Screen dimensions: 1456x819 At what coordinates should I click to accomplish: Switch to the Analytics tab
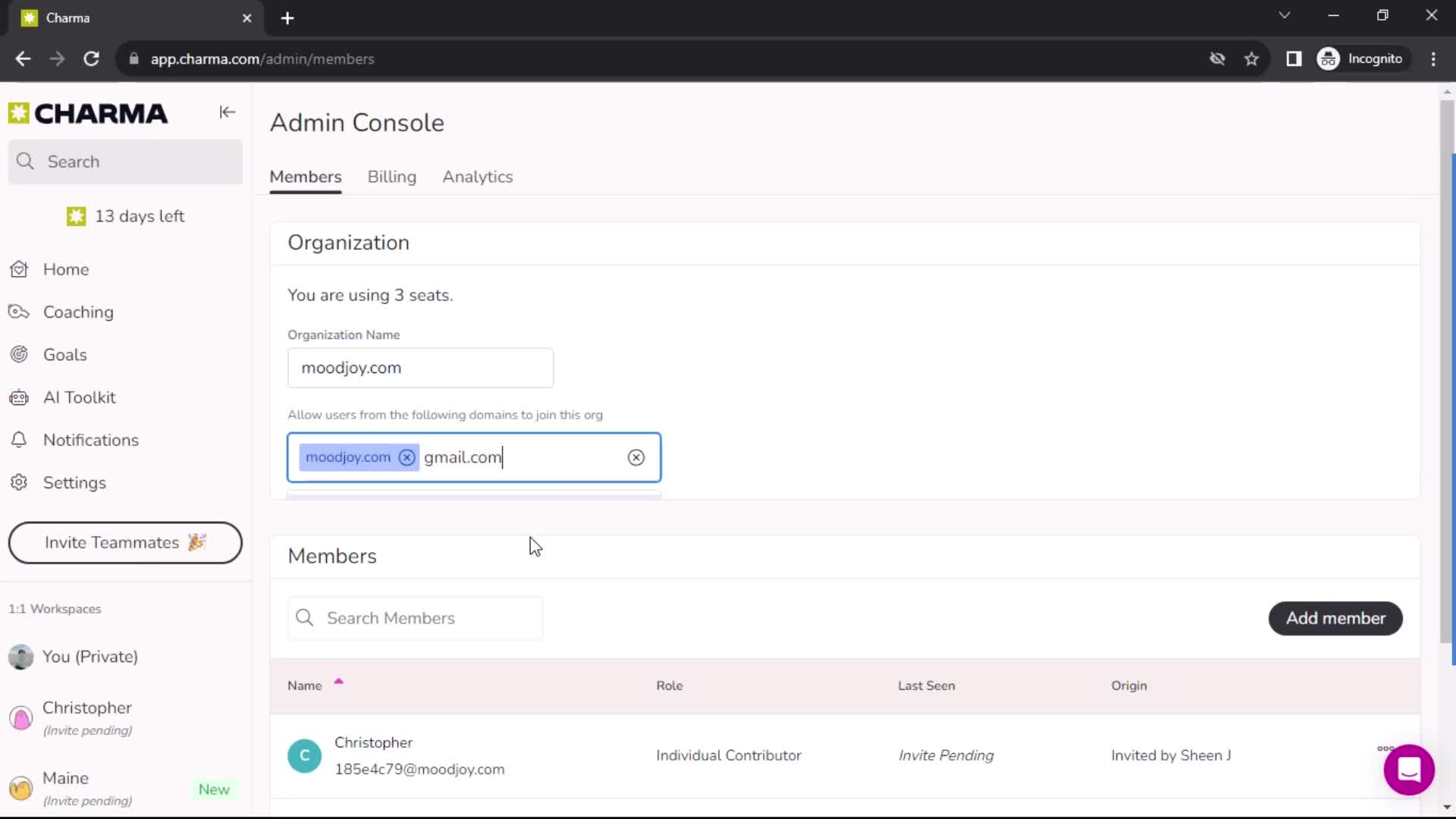click(x=478, y=177)
